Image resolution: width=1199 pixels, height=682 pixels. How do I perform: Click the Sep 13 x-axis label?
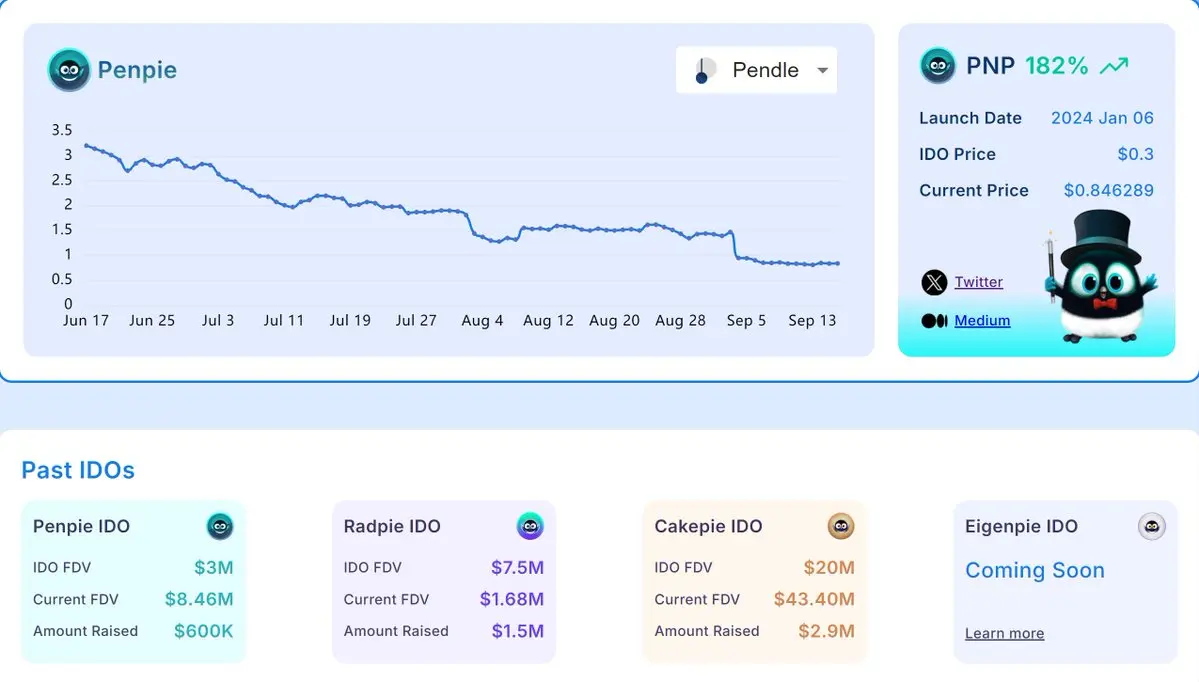tap(812, 321)
